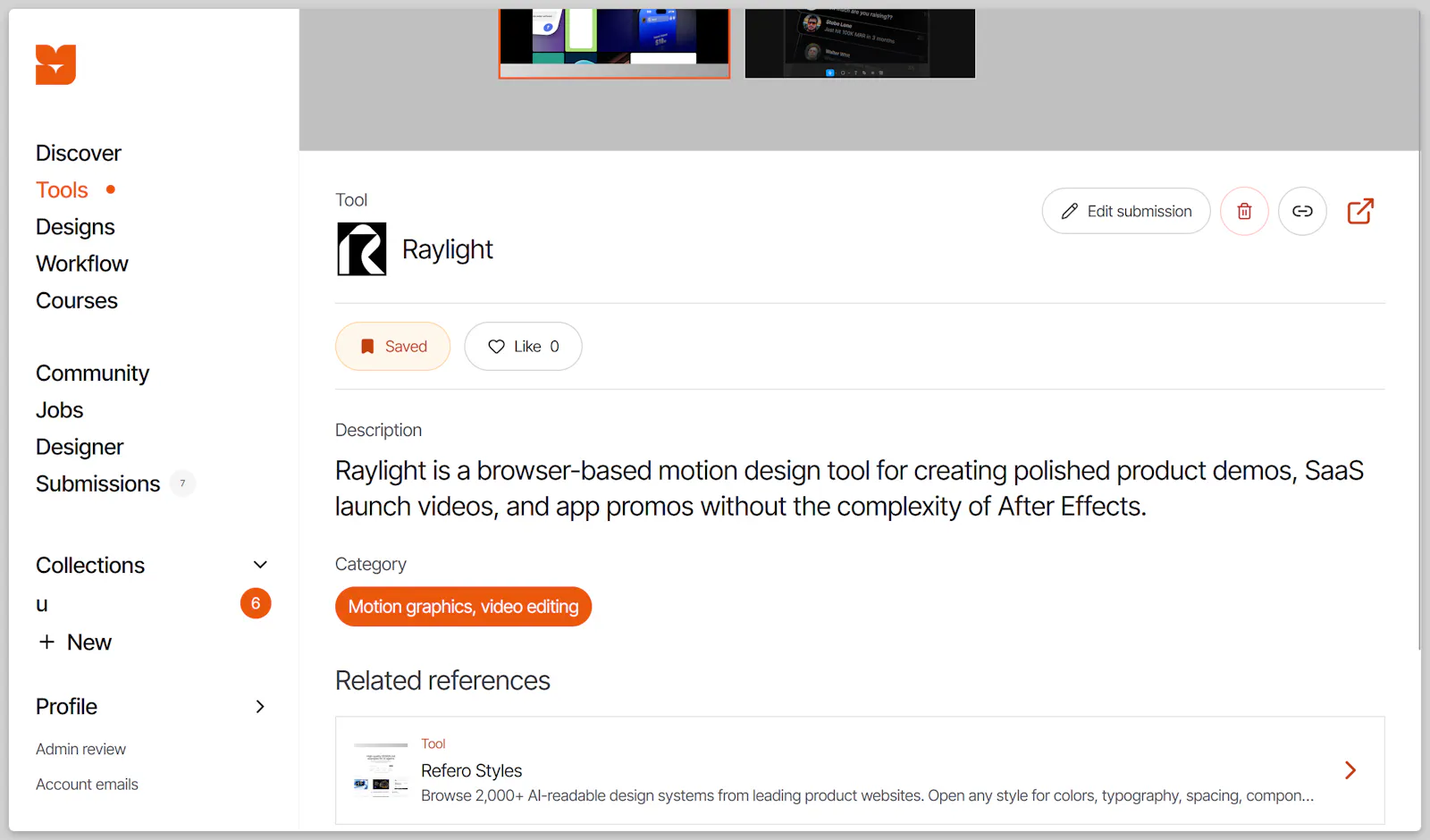Open Jobs page
The width and height of the screenshot is (1430, 840).
tap(60, 410)
